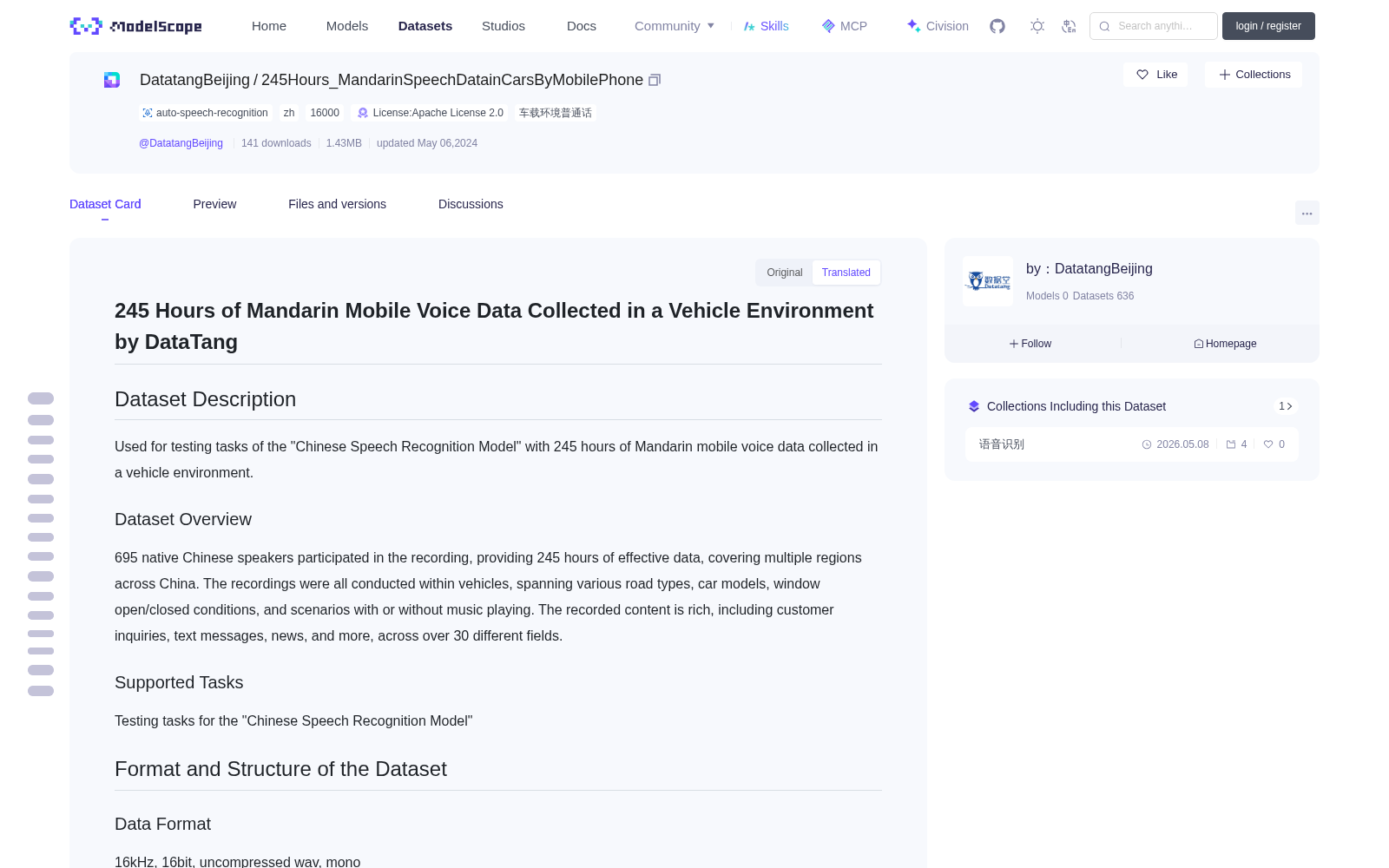Screen dimensions: 1389x868
Task: Open the Discussions tab
Action: point(471,204)
